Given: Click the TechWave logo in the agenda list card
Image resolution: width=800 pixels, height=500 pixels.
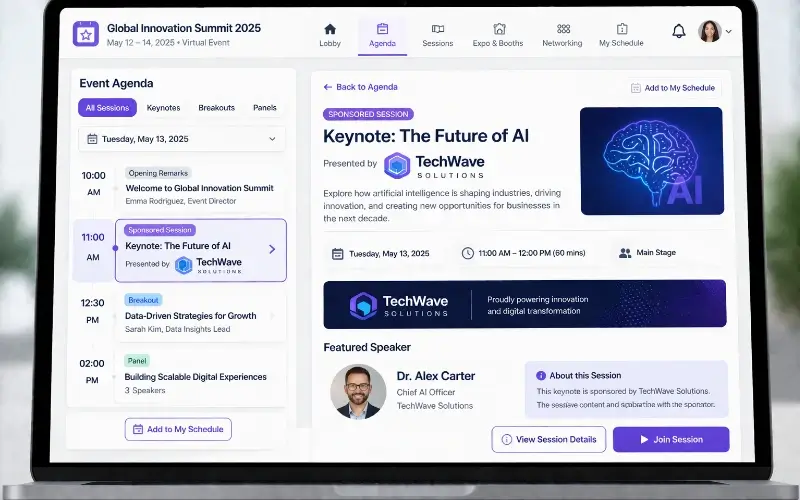Looking at the screenshot, I should point(208,265).
